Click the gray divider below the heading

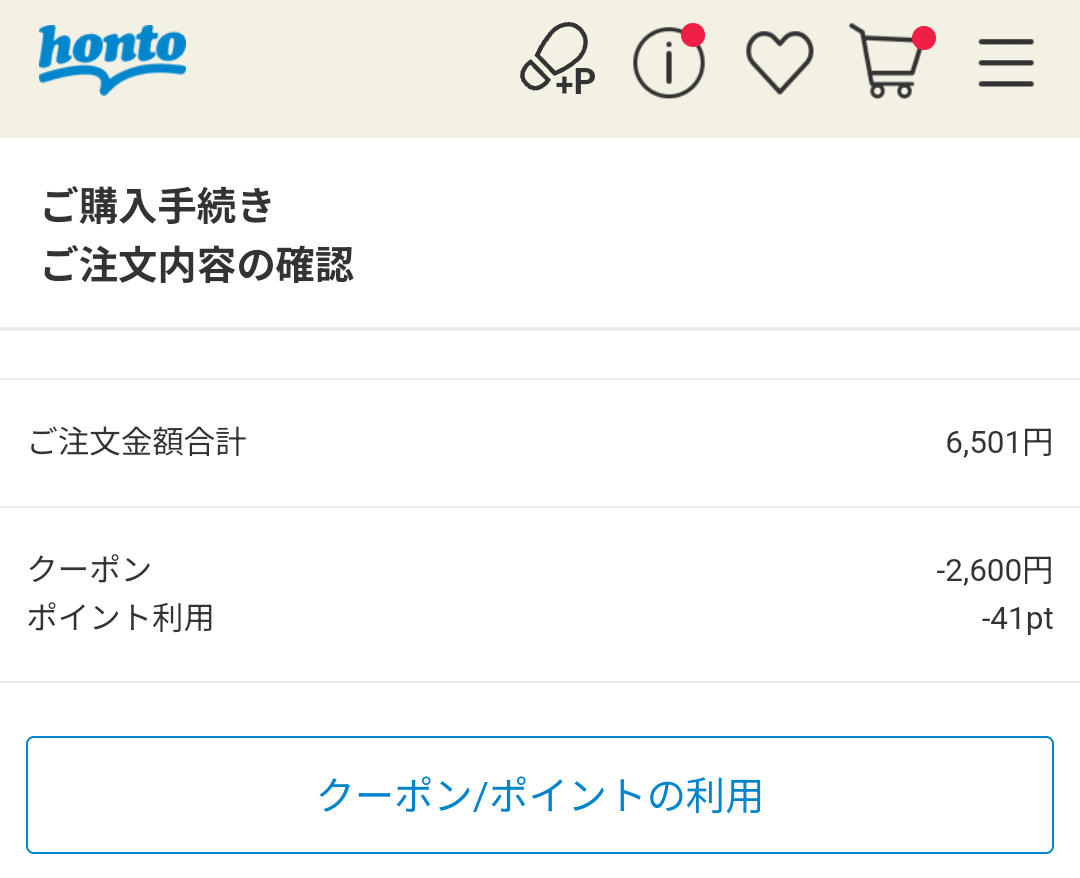540,329
